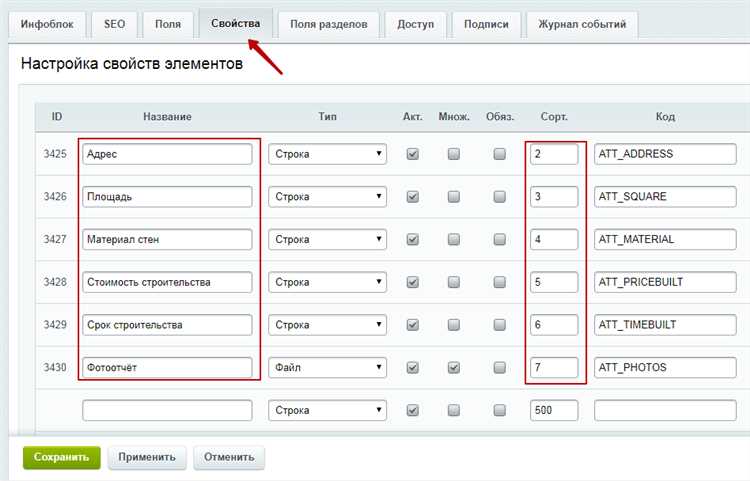Viewport: 750px width, 481px height.
Task: Enable Обяз. for Срок строительства row
Action: [499, 325]
